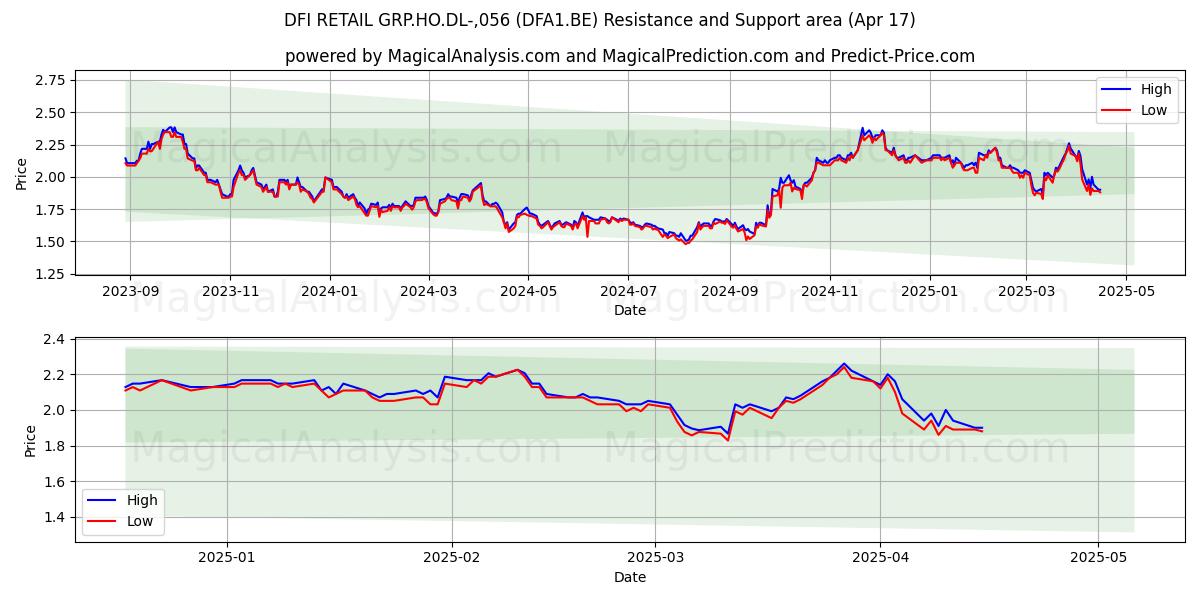The width and height of the screenshot is (1200, 600).
Task: Click the bottom chart 'Price' axis label
Action: 30,440
